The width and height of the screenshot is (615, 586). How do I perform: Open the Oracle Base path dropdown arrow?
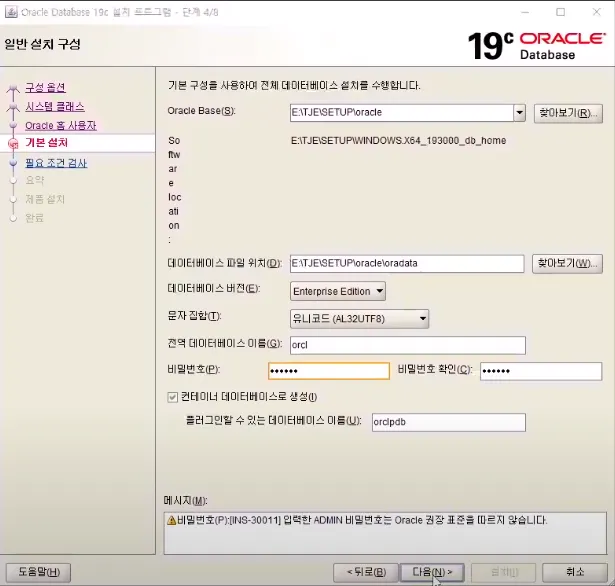[x=519, y=113]
